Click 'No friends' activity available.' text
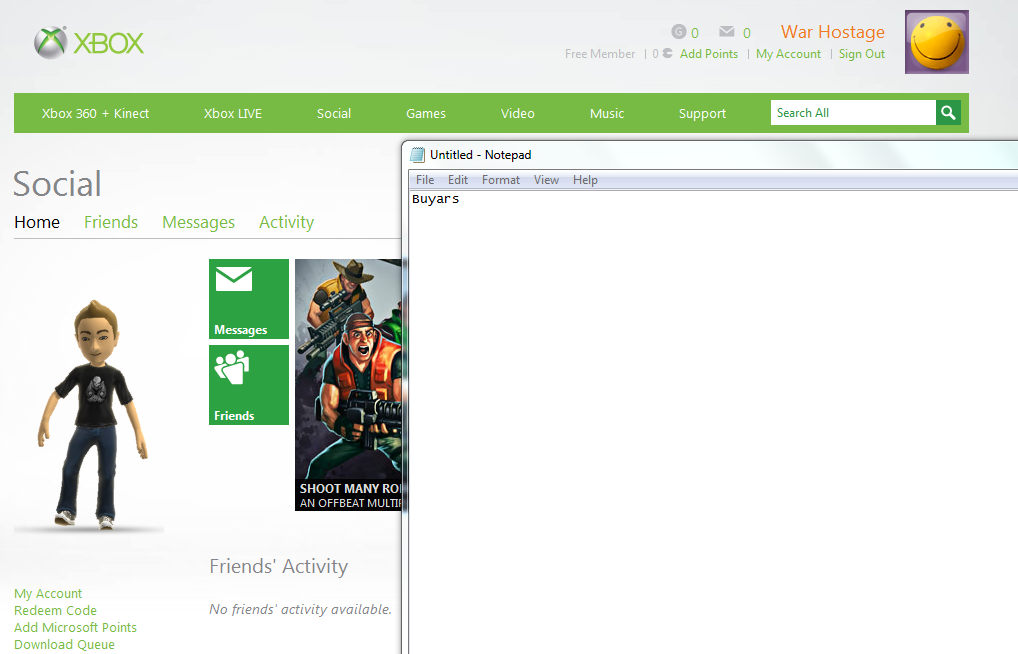This screenshot has width=1018, height=654. pyautogui.click(x=301, y=609)
